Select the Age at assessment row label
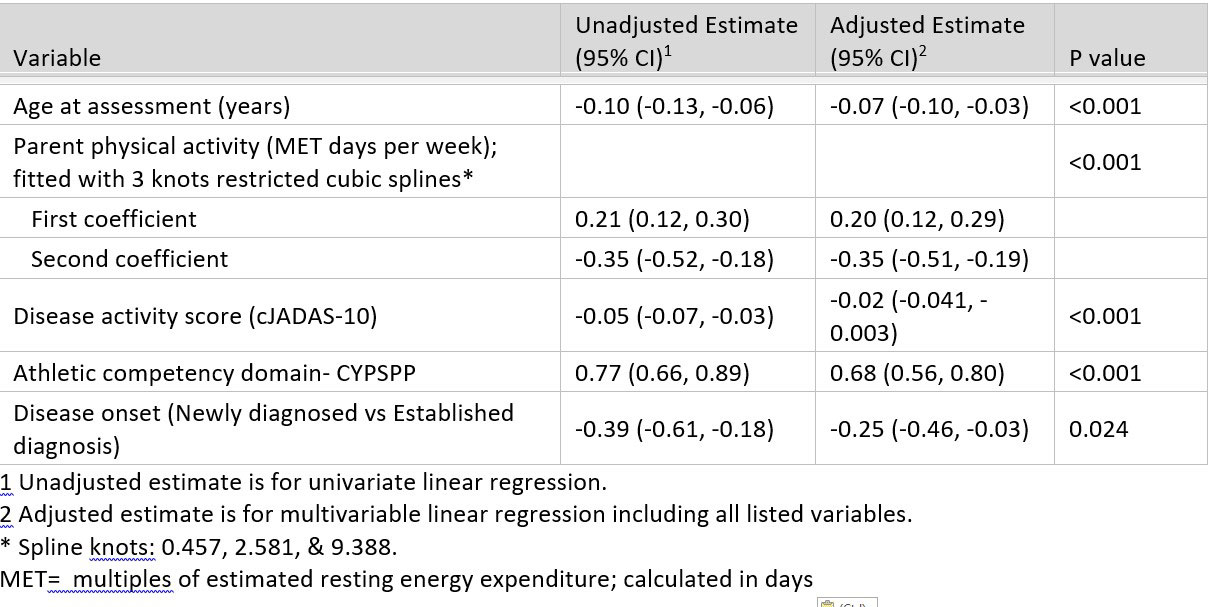This screenshot has width=1213, height=607. point(151,106)
